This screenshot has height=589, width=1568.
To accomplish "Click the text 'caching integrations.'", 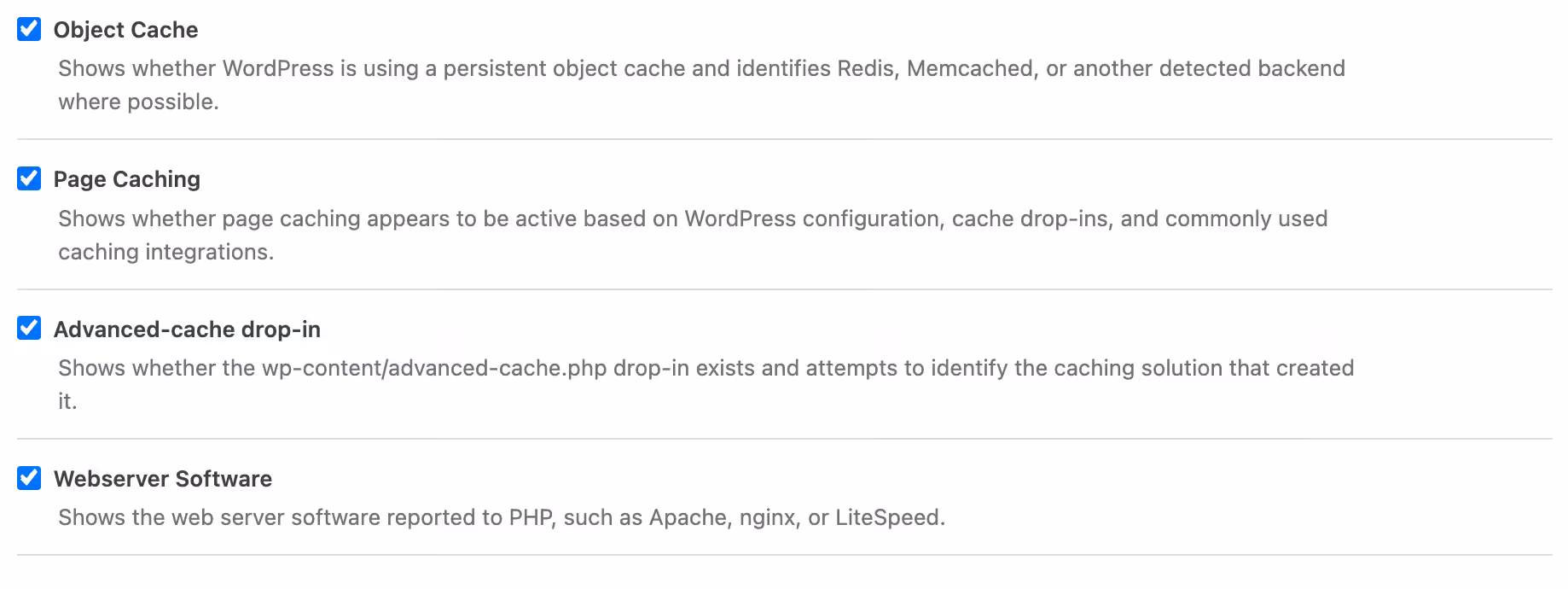I will [x=166, y=252].
